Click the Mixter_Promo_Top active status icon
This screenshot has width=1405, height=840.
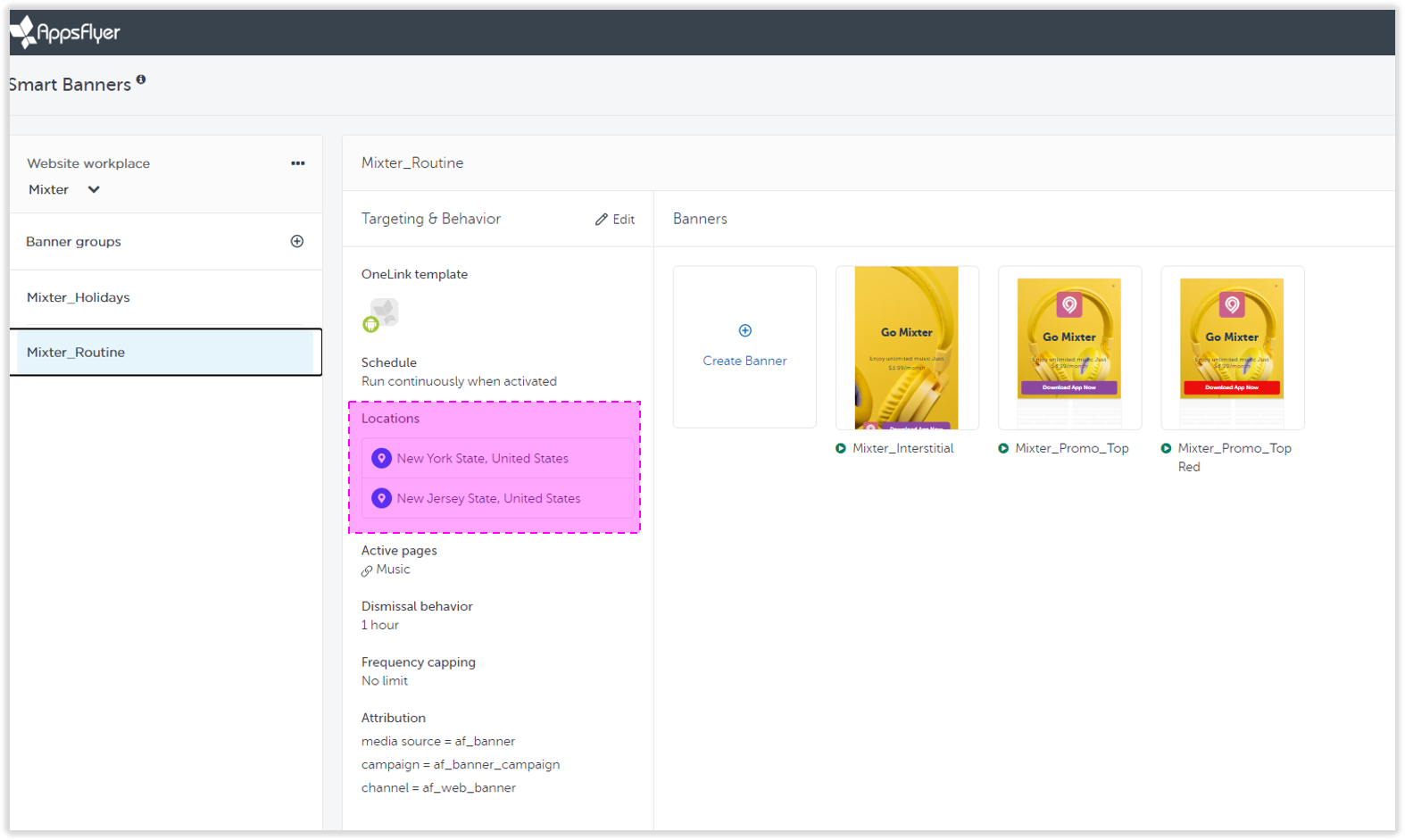[x=1003, y=448]
